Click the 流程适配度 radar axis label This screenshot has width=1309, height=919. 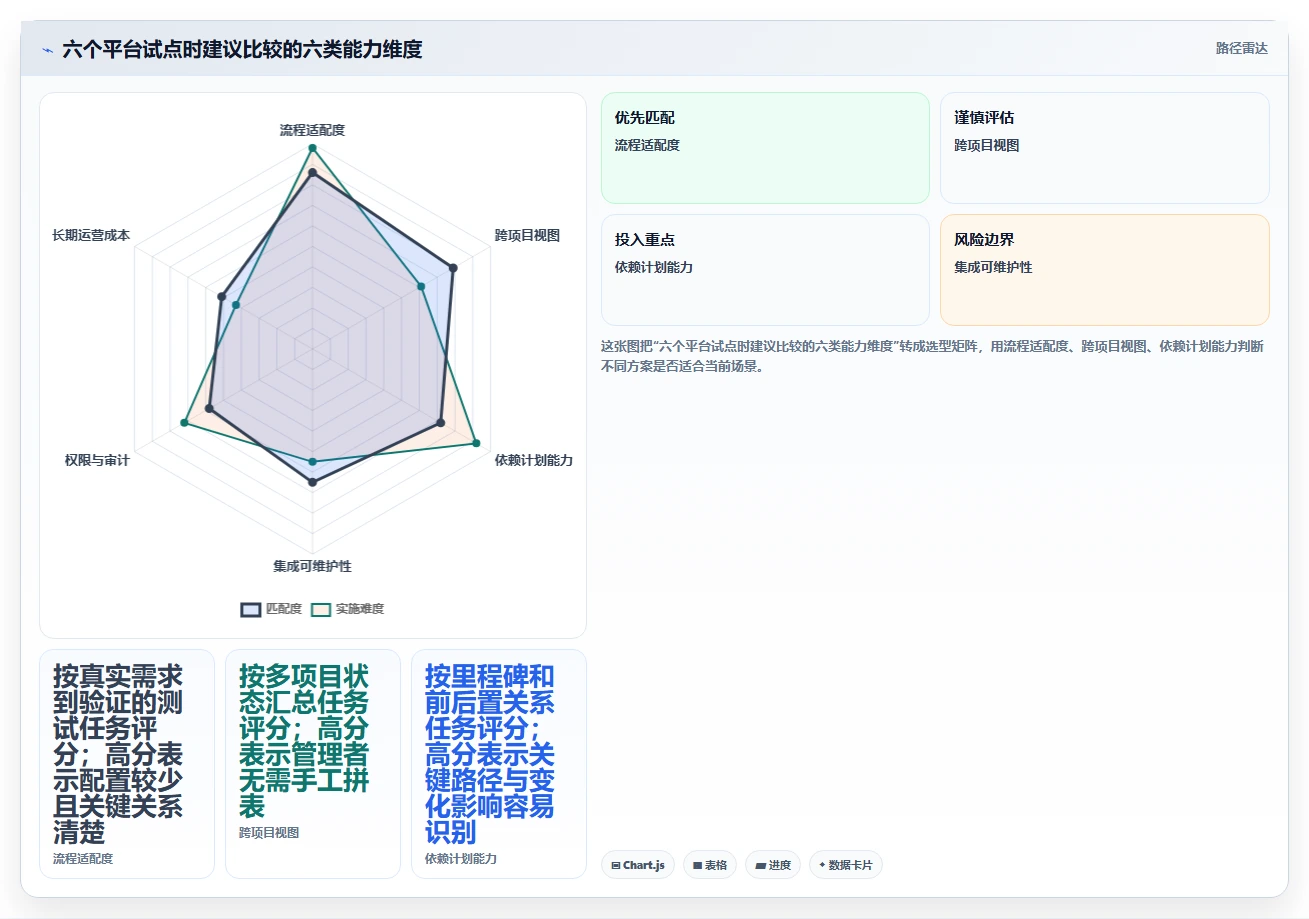[x=312, y=130]
